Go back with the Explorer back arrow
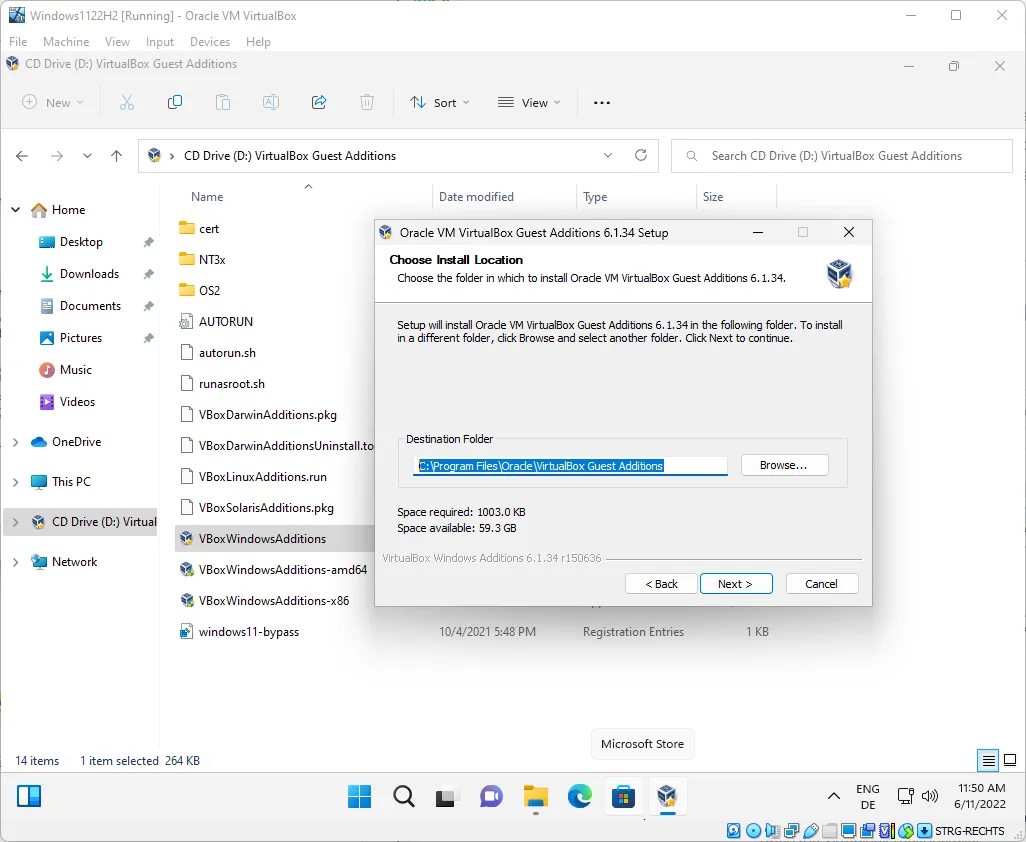 tap(22, 156)
